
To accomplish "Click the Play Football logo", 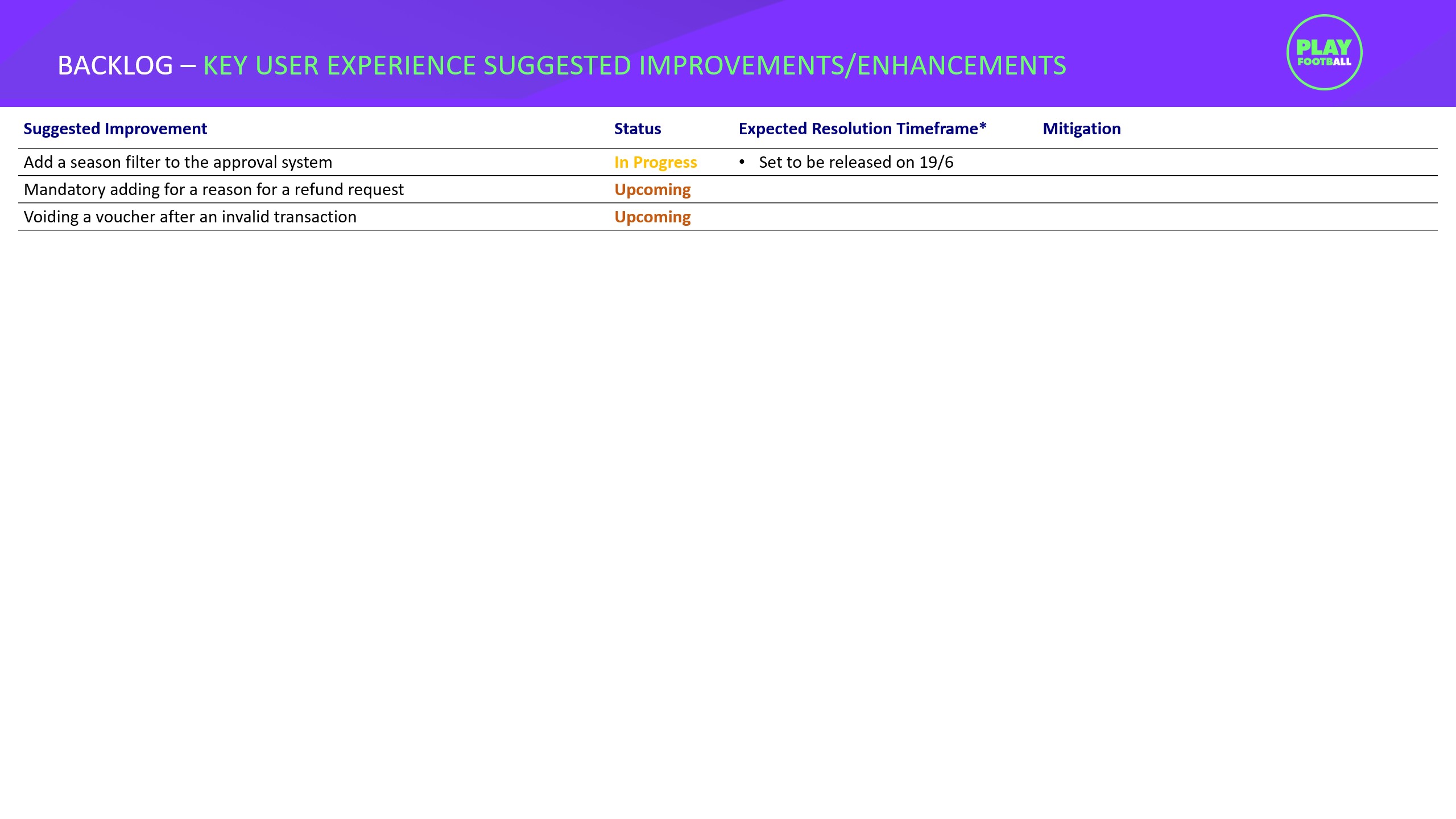I will pos(1324,52).
